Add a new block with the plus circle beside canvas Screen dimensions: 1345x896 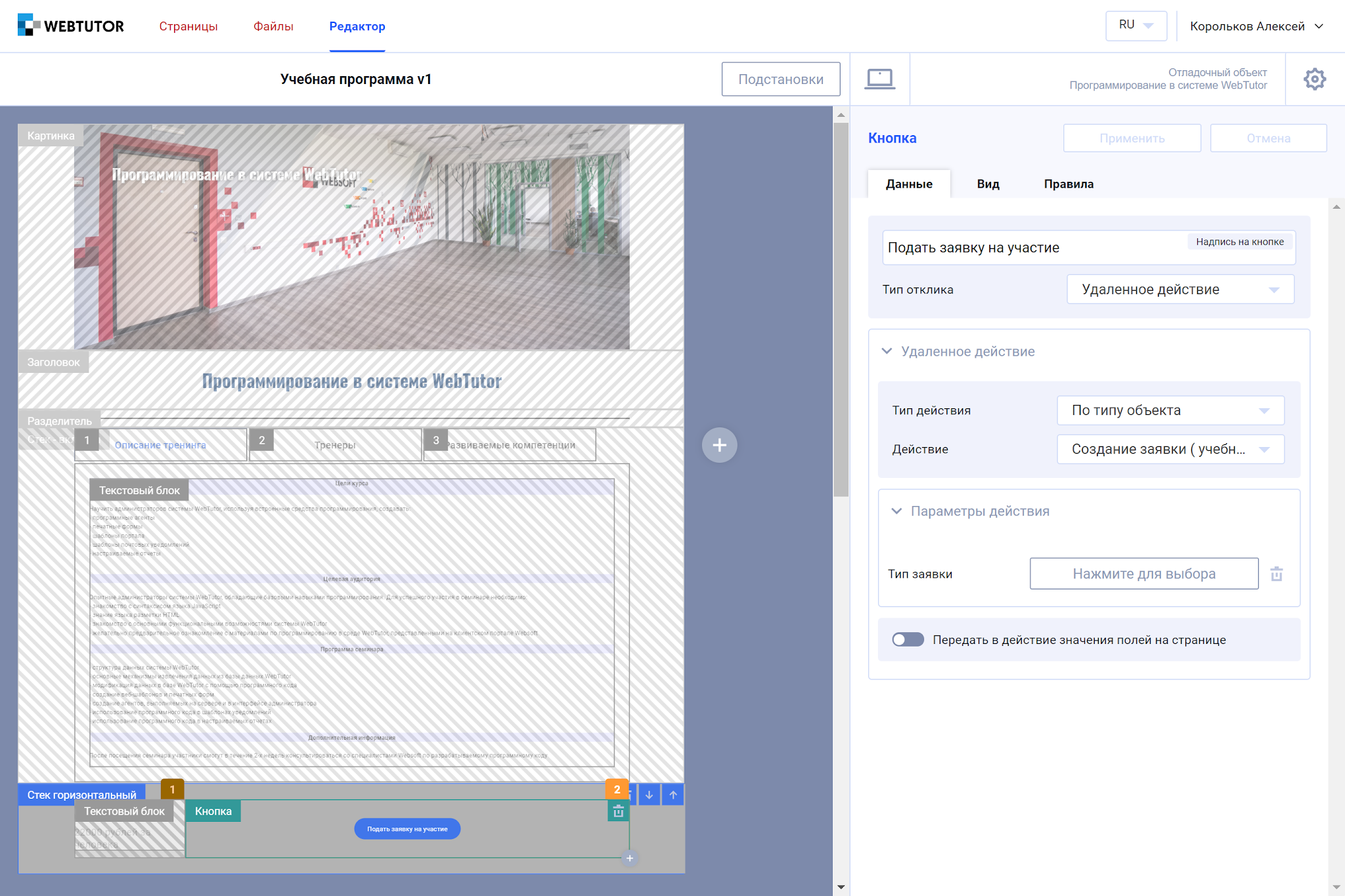(x=720, y=445)
